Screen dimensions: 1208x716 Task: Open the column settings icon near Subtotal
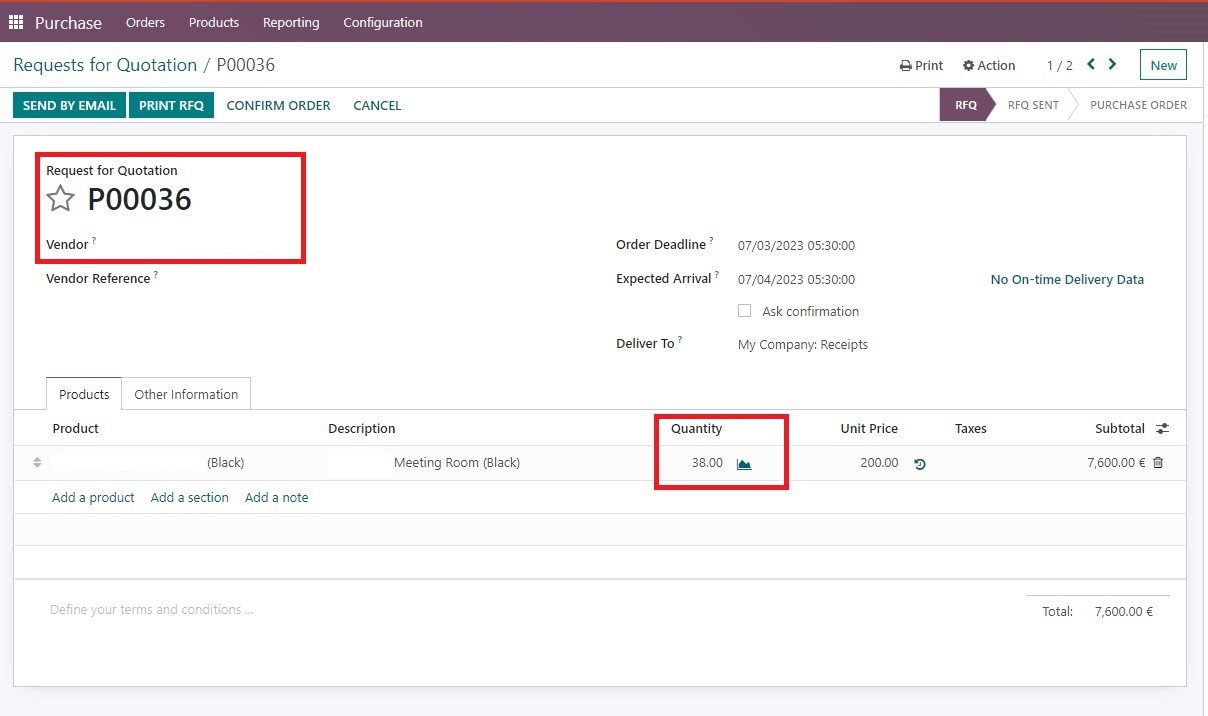tap(1162, 428)
